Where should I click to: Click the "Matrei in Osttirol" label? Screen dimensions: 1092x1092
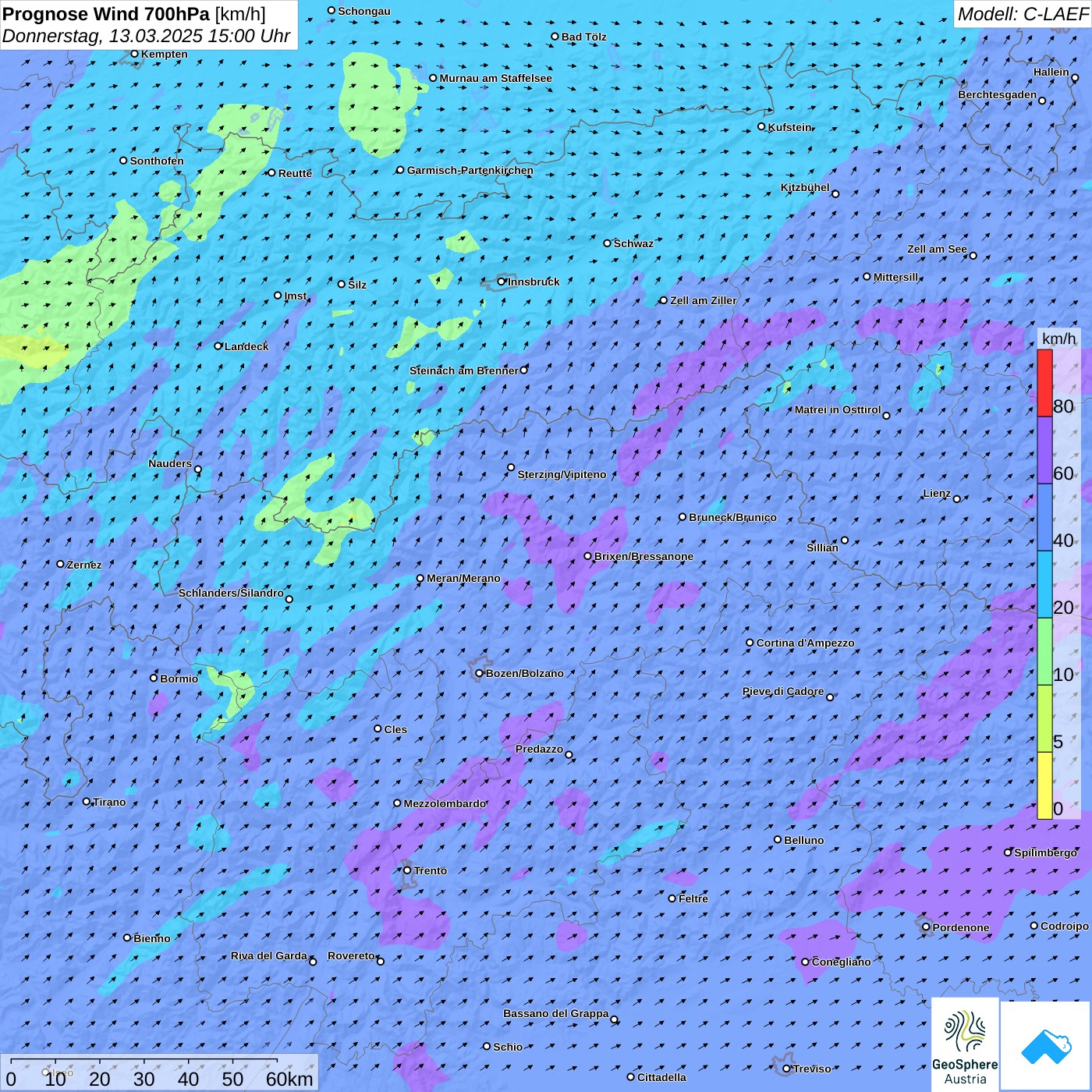(838, 409)
